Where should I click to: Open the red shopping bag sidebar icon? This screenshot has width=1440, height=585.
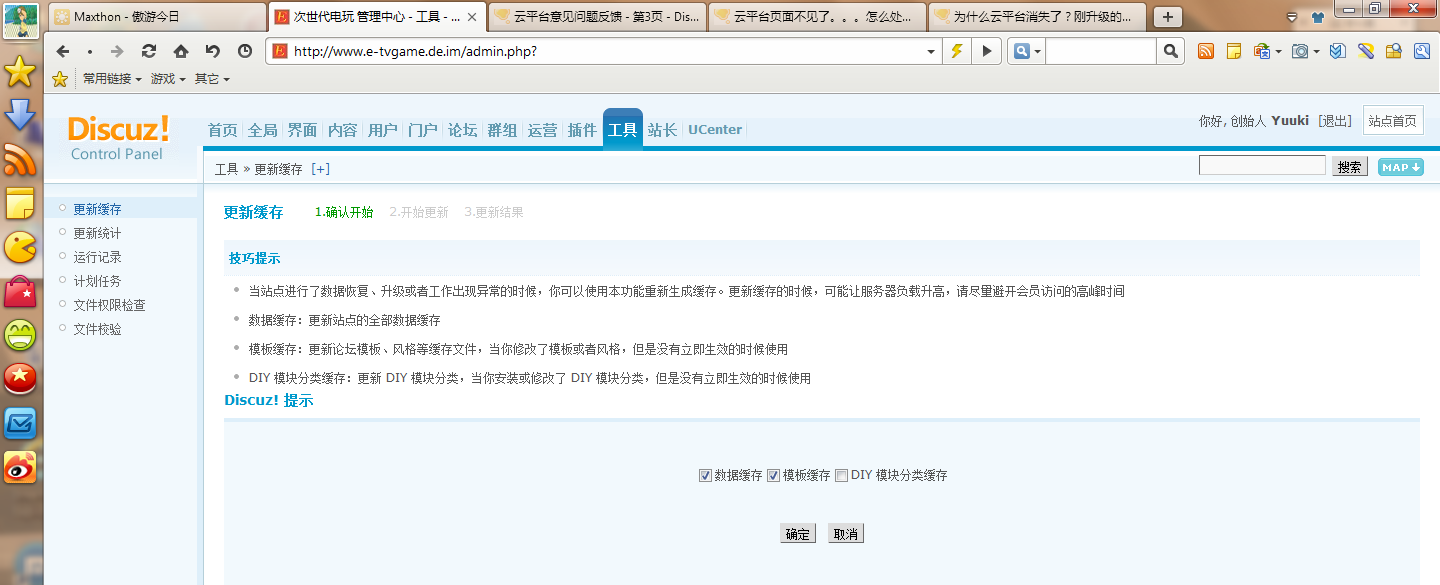(x=20, y=291)
